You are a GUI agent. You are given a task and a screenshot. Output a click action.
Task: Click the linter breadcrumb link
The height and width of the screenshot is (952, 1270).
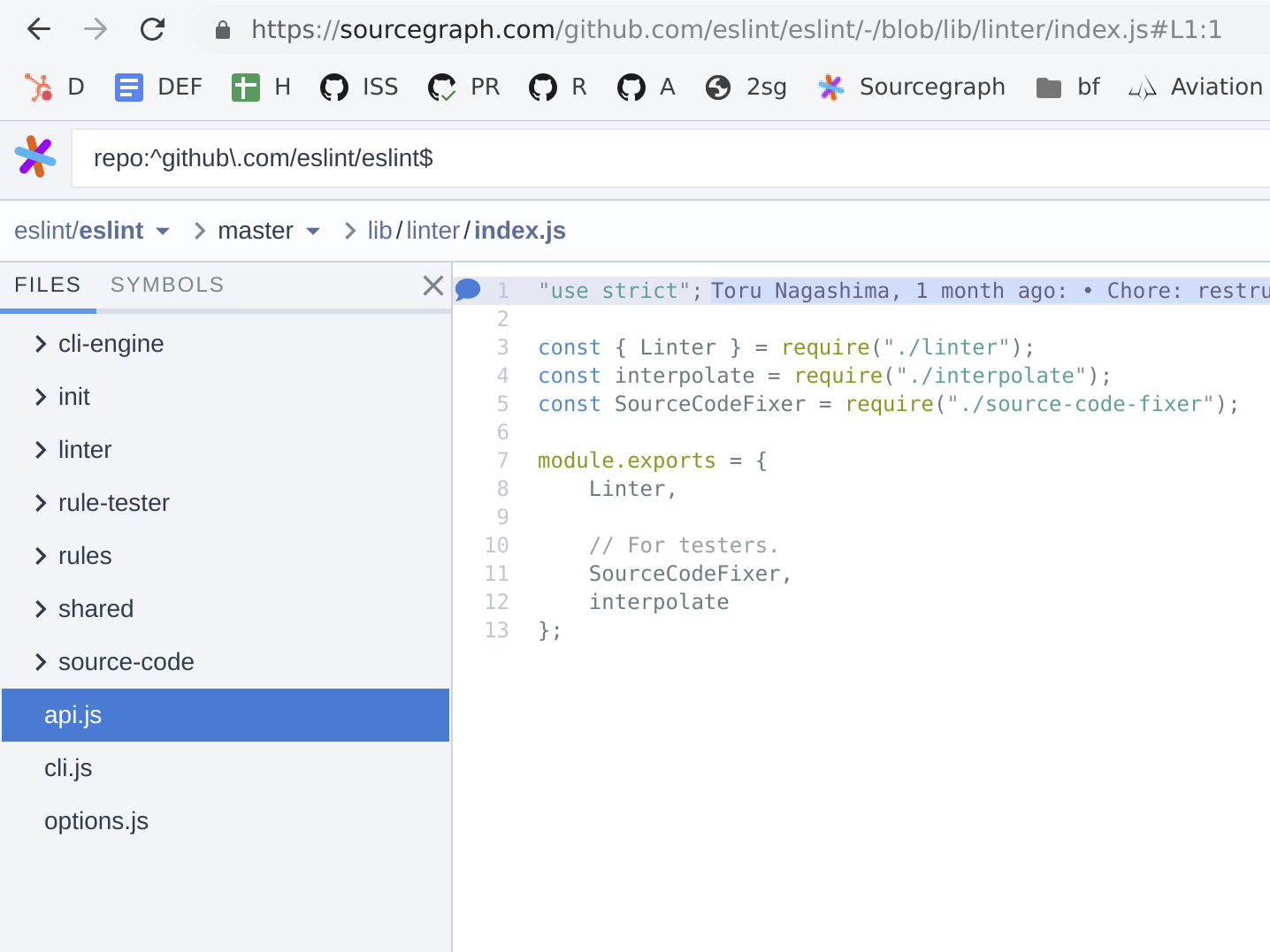432,231
